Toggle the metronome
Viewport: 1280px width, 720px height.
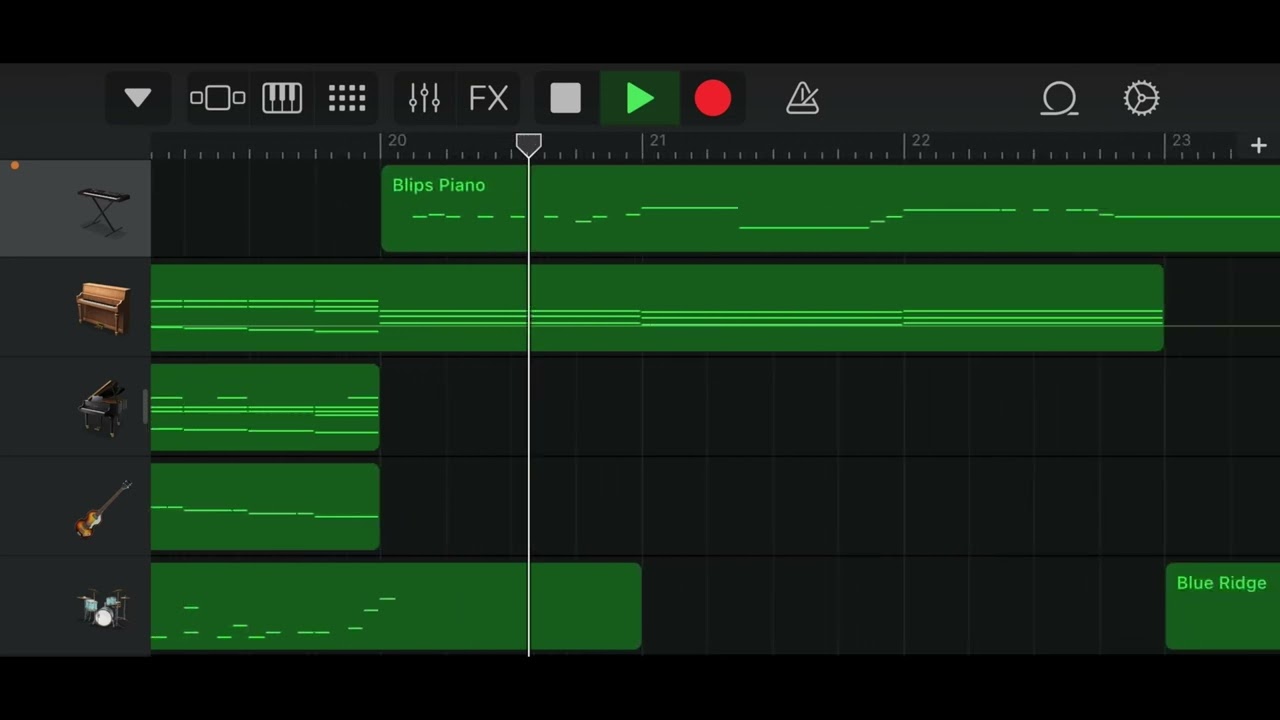click(x=803, y=98)
